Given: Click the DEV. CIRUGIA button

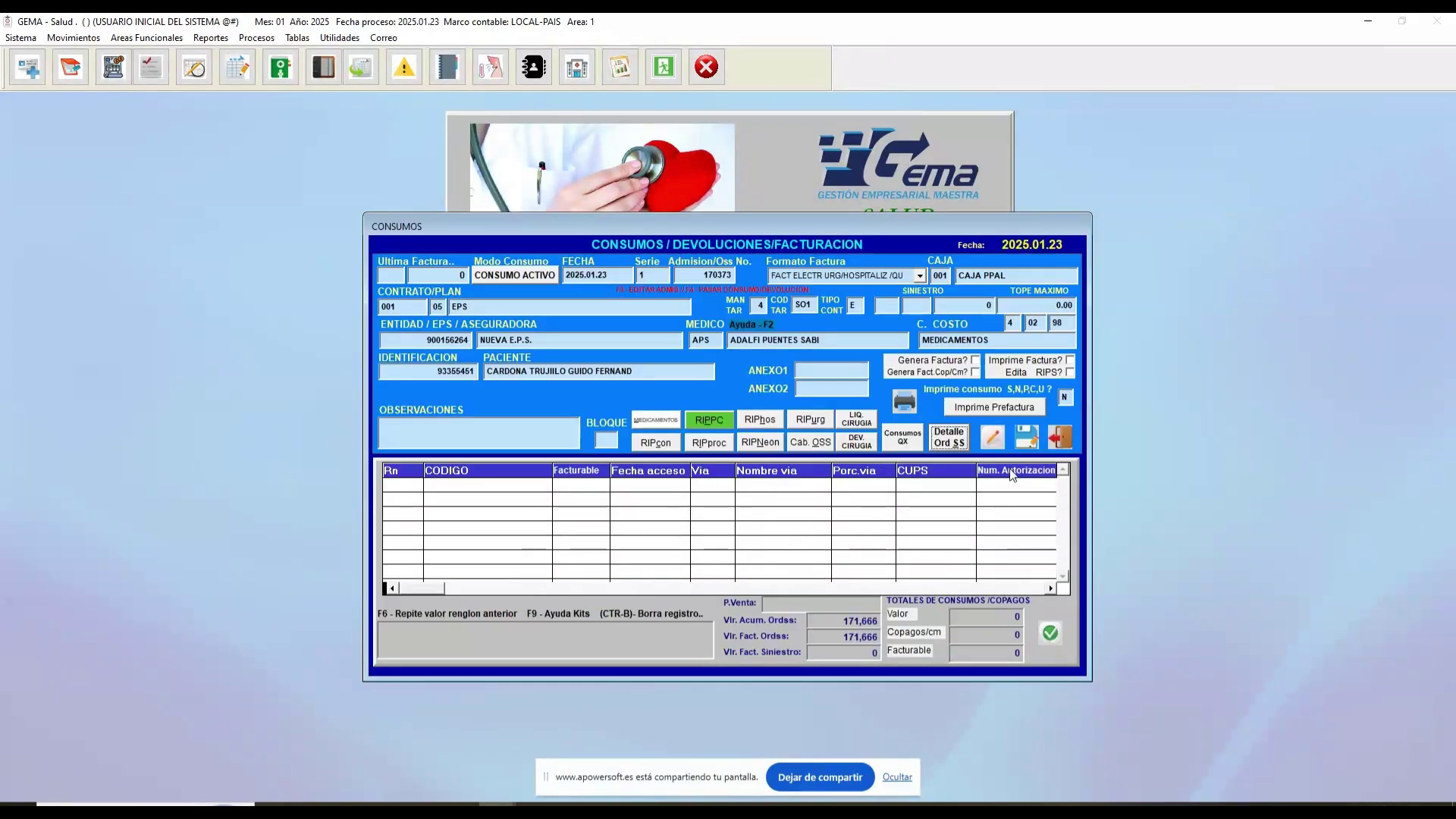Looking at the screenshot, I should pos(856,442).
